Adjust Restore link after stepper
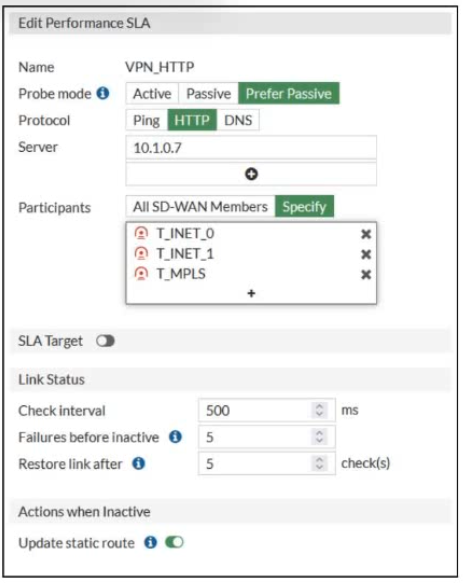This screenshot has width=463, height=584. (x=319, y=463)
